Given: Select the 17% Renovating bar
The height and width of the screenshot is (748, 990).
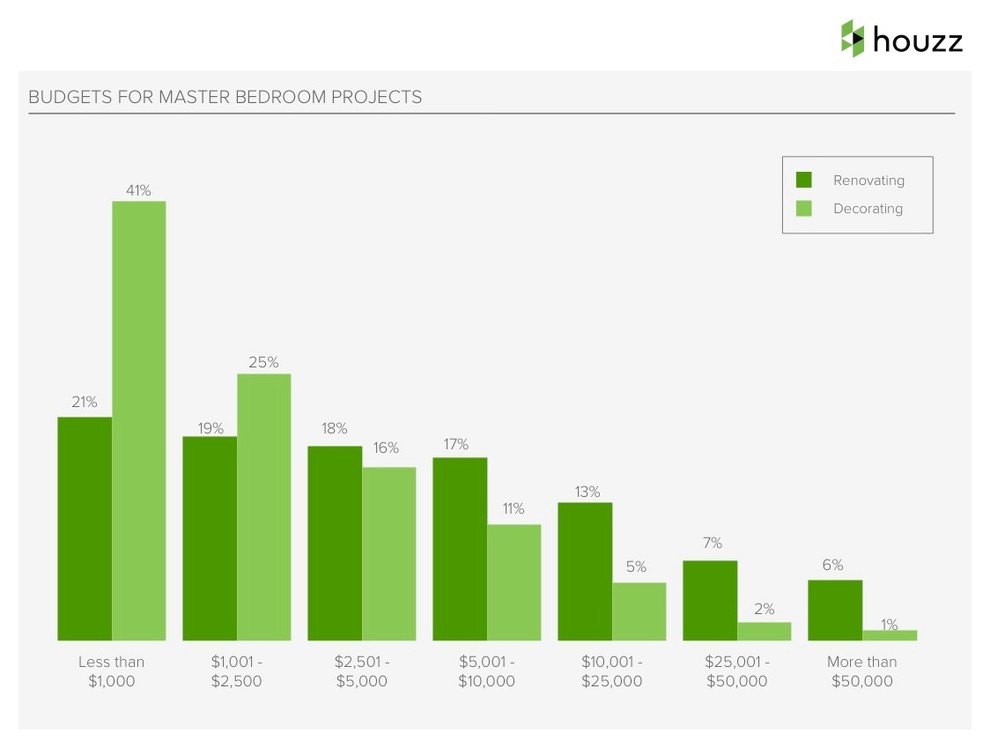Looking at the screenshot, I should tap(460, 548).
